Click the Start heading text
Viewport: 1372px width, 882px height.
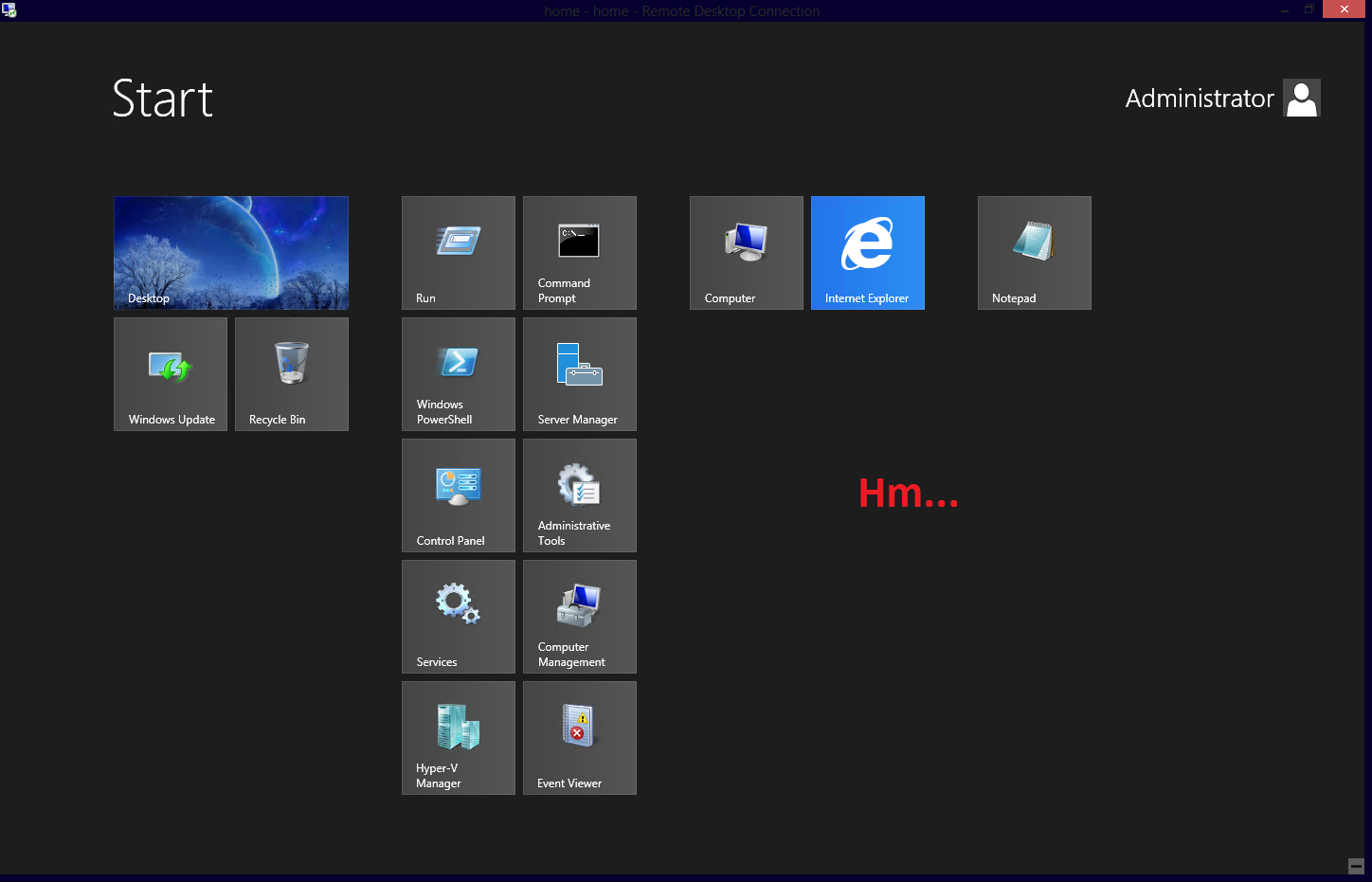pos(163,99)
